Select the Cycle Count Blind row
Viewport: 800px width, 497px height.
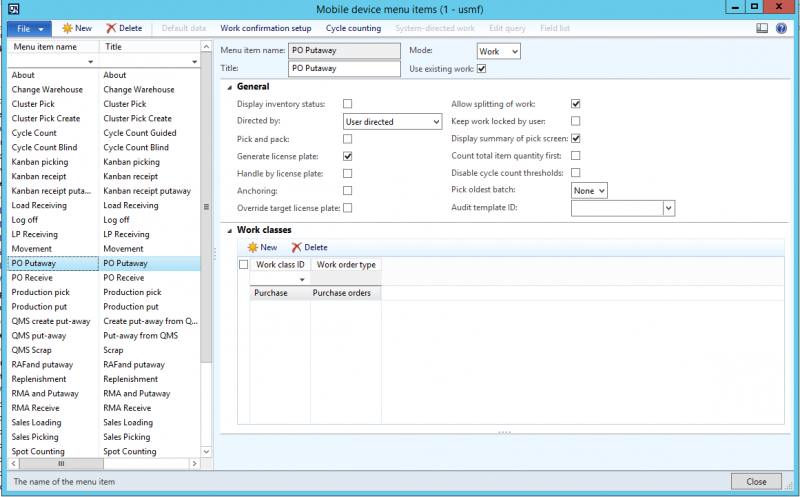tap(104, 147)
